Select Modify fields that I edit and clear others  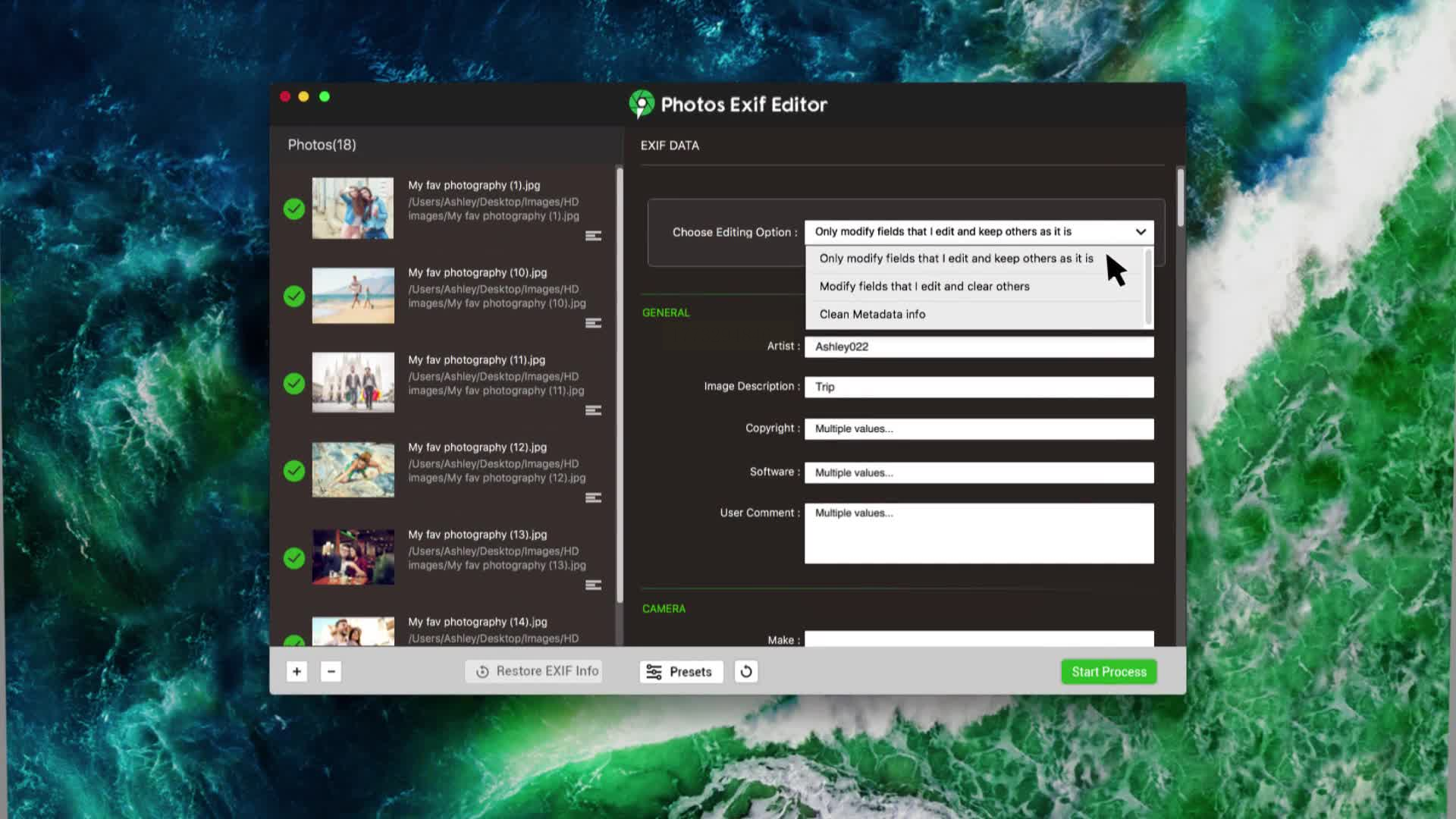click(924, 286)
